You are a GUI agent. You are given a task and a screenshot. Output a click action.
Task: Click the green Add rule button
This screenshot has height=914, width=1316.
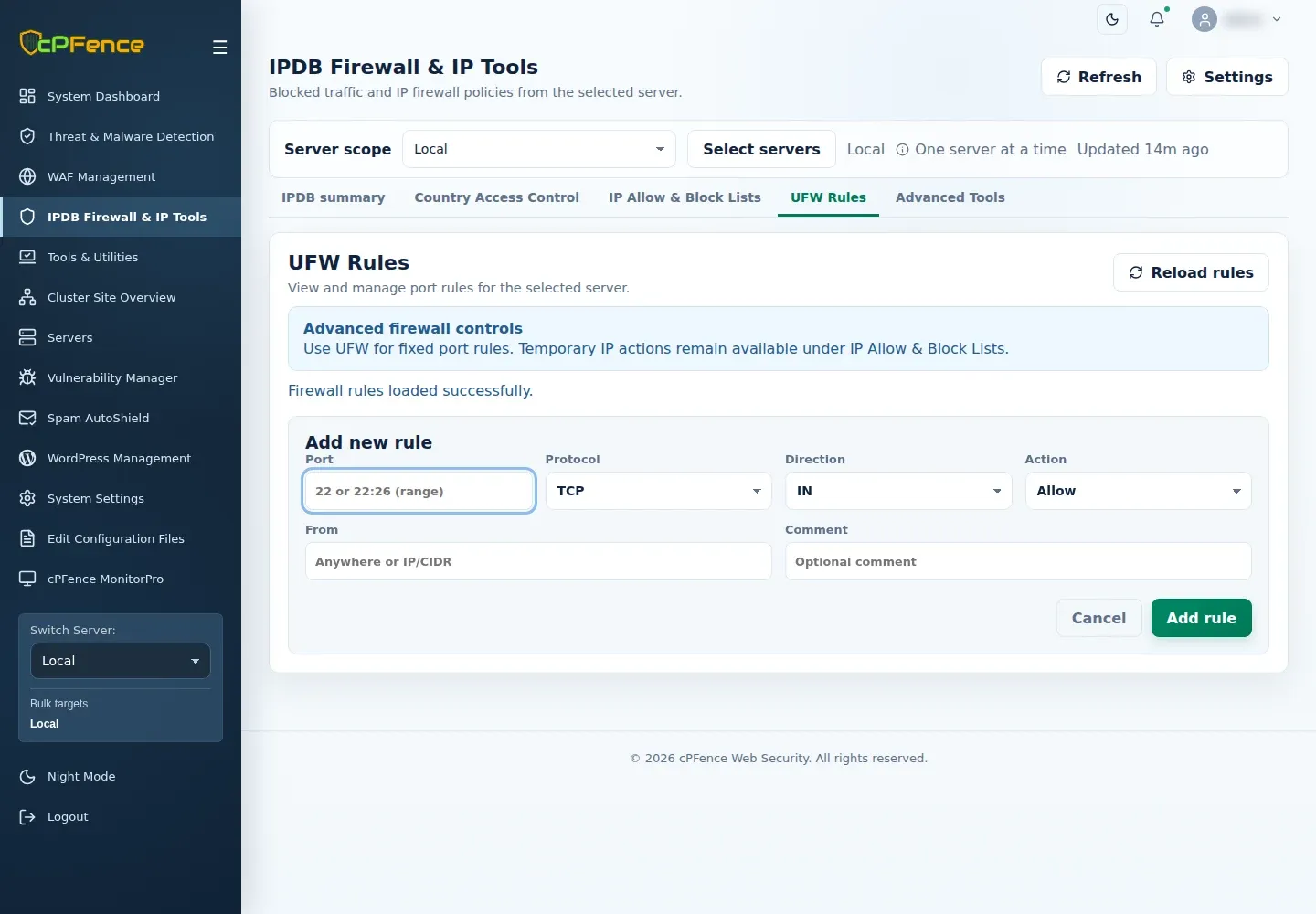1202,618
